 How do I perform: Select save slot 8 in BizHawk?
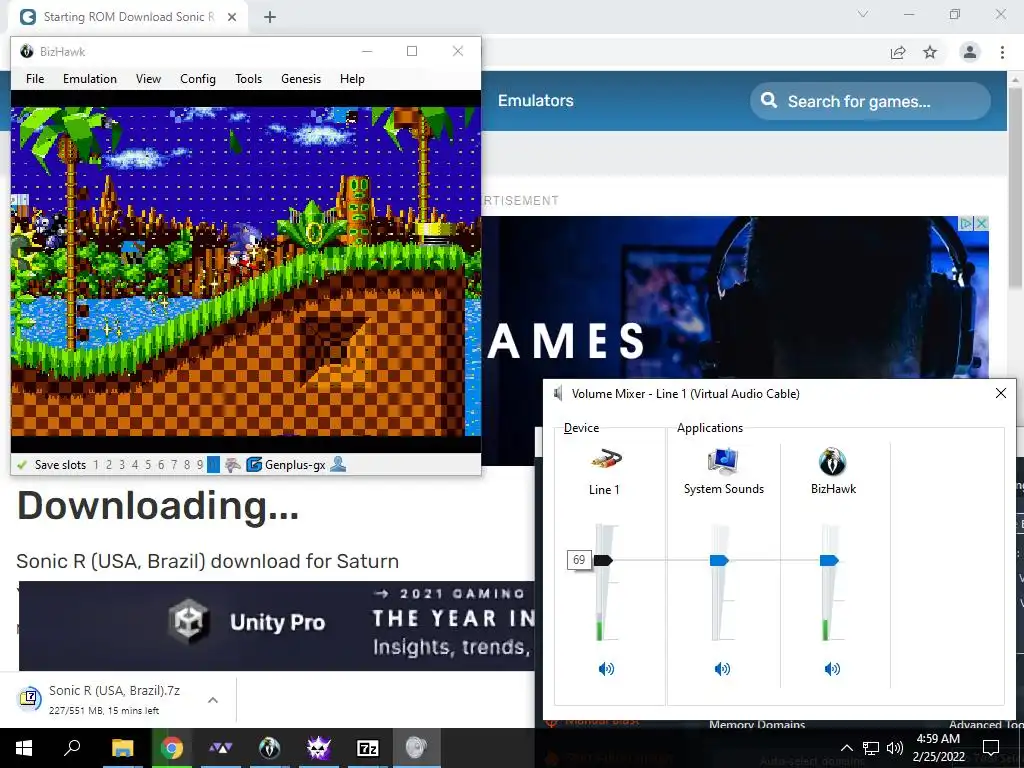(187, 465)
